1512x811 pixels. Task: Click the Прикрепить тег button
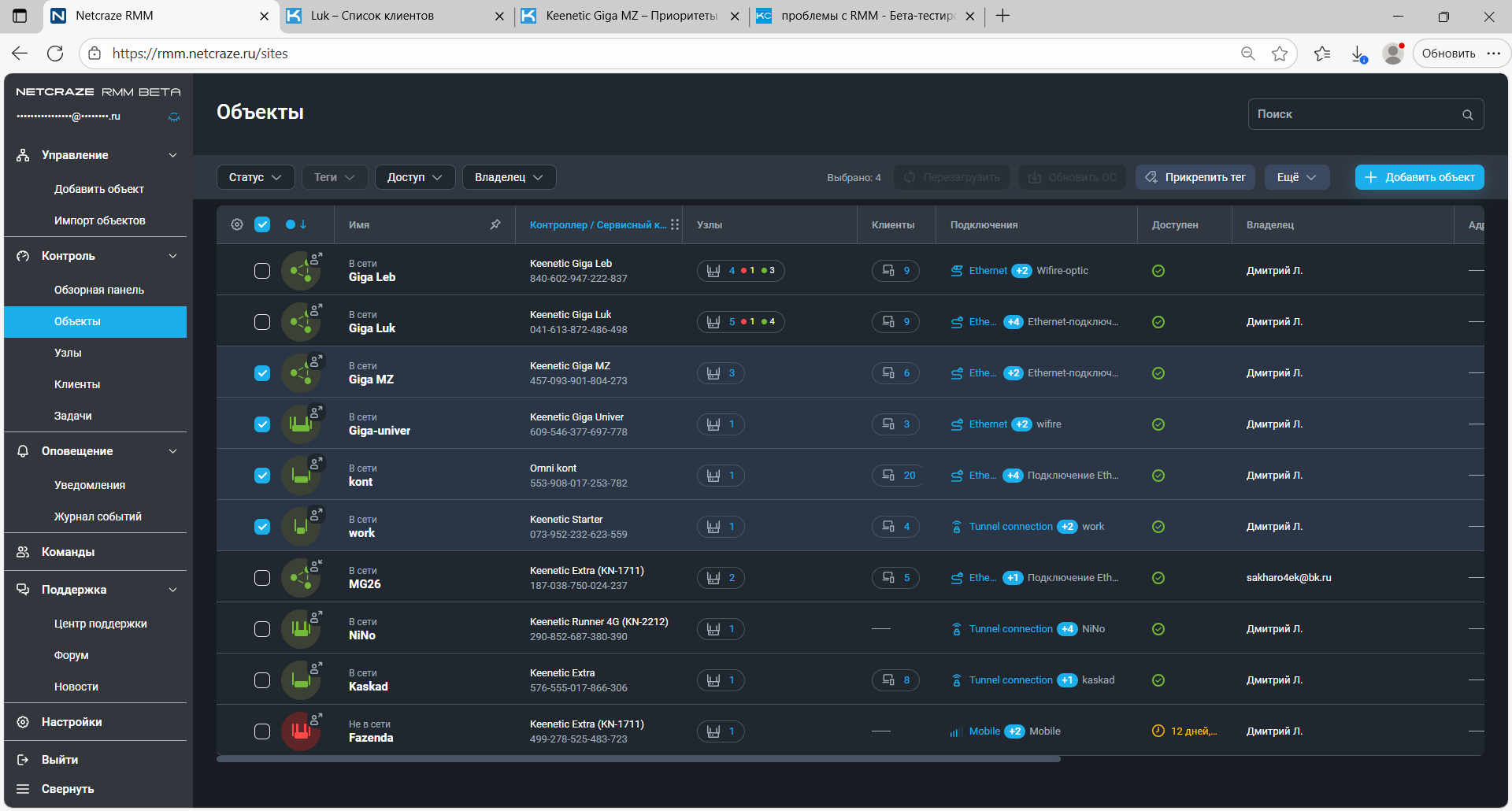[x=1195, y=177]
